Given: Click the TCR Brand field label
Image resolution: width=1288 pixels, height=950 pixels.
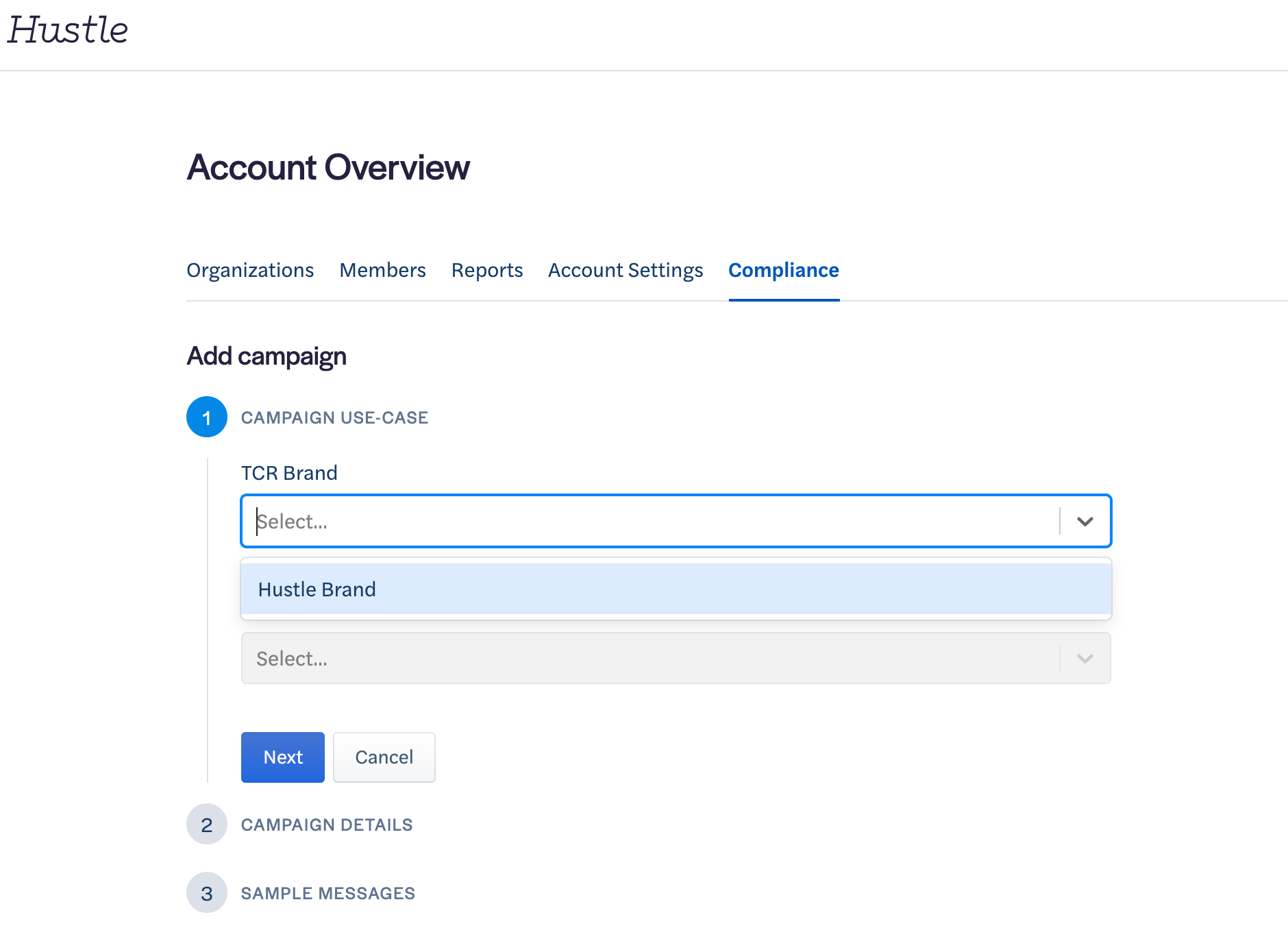Looking at the screenshot, I should (x=289, y=473).
